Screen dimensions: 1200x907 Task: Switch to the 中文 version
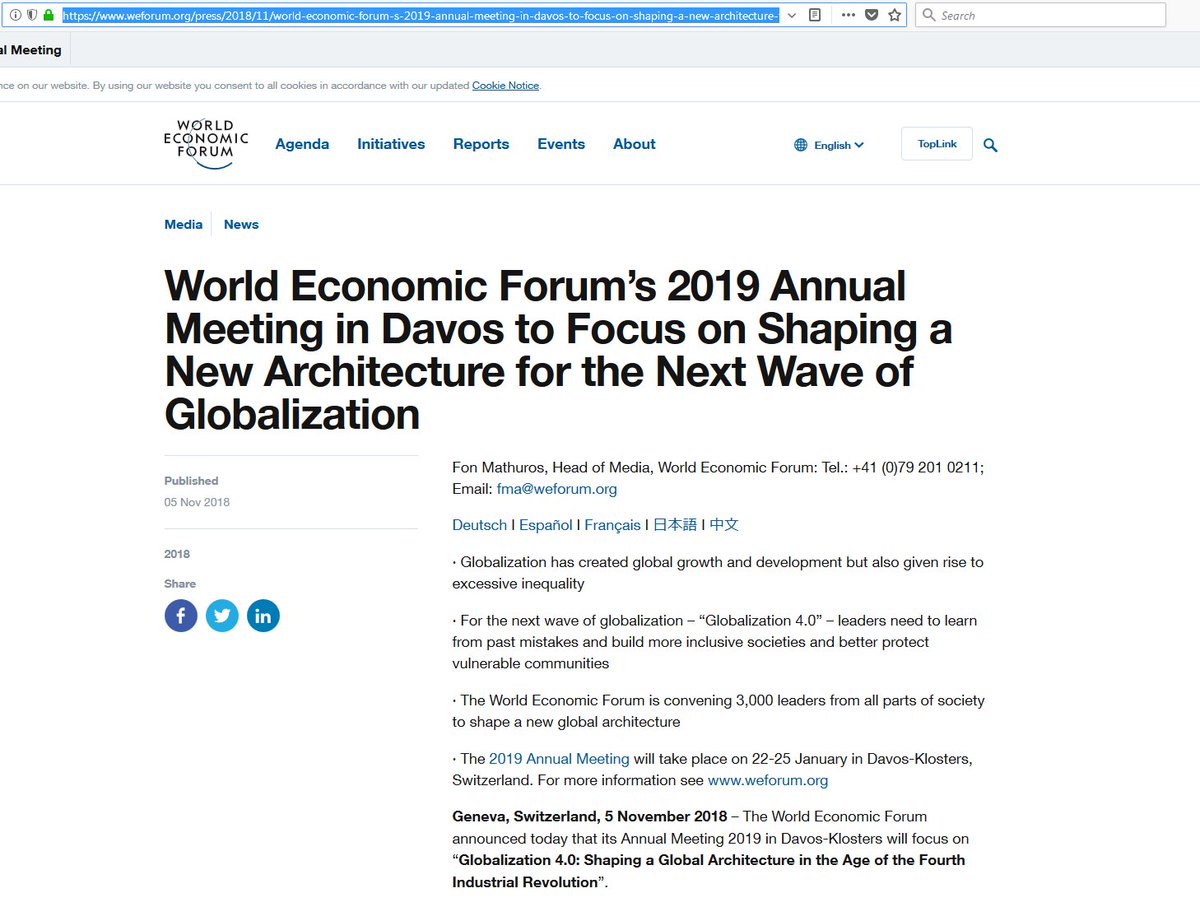[x=724, y=525]
